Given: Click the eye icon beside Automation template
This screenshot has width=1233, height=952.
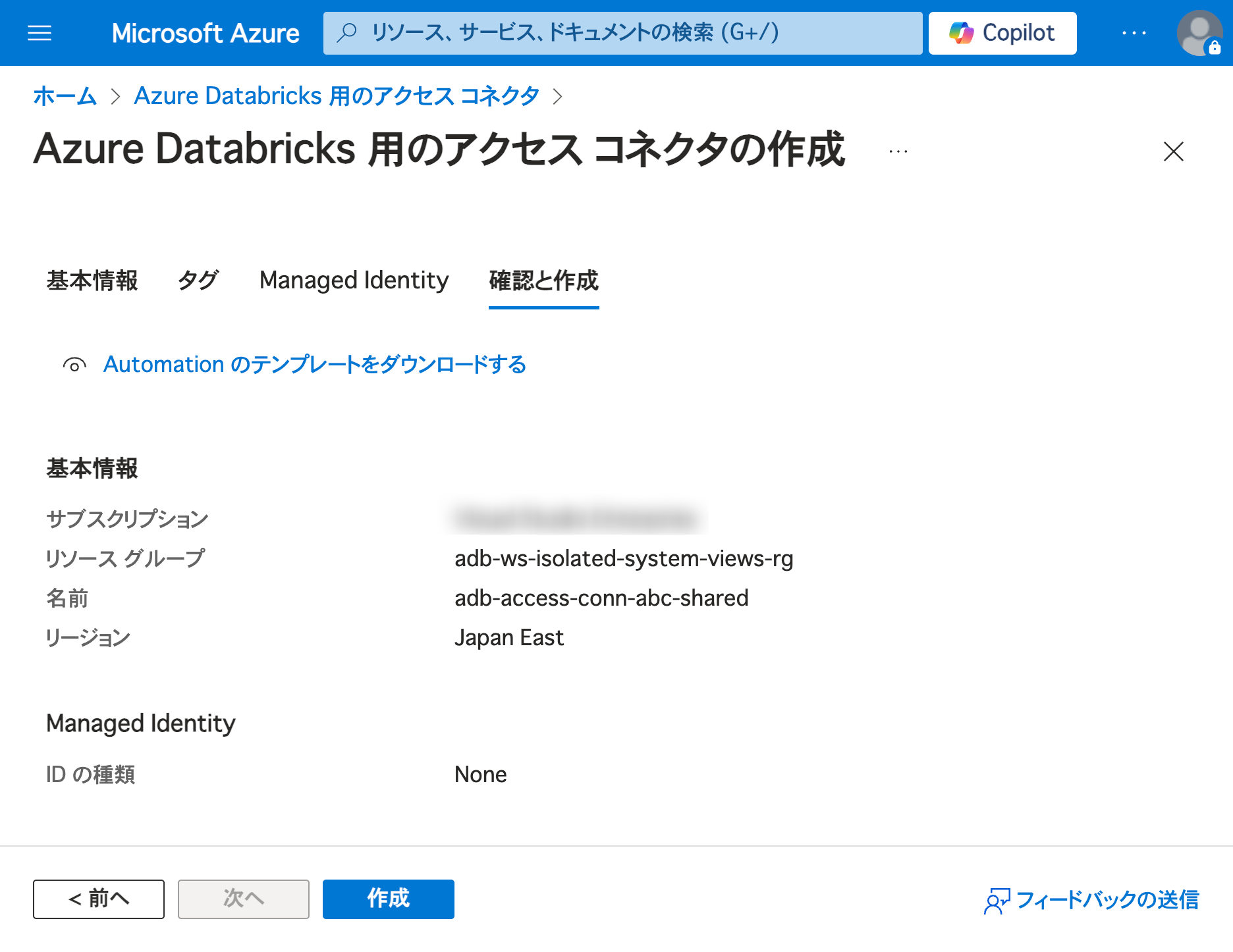Looking at the screenshot, I should 74,365.
